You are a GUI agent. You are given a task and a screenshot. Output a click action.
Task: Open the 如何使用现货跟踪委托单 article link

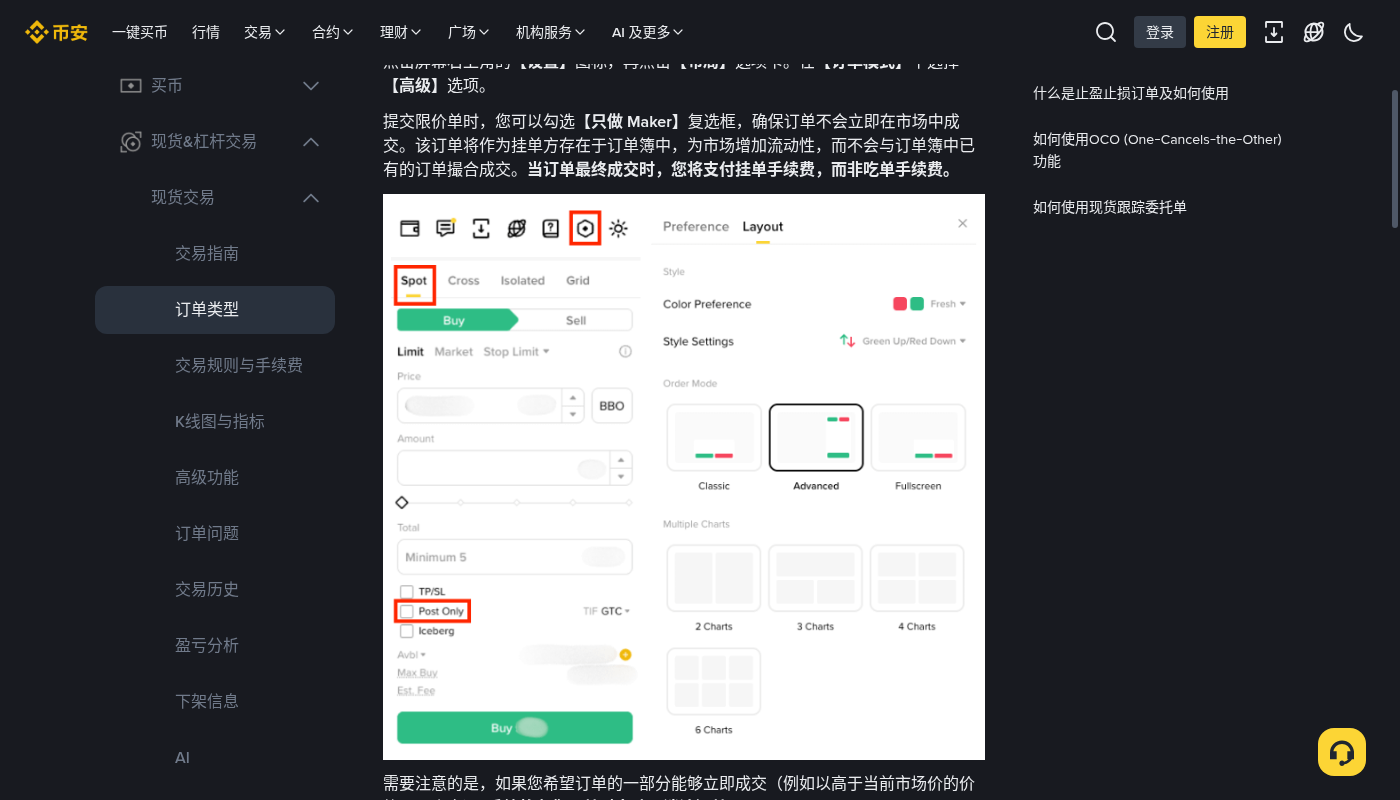coord(1110,208)
